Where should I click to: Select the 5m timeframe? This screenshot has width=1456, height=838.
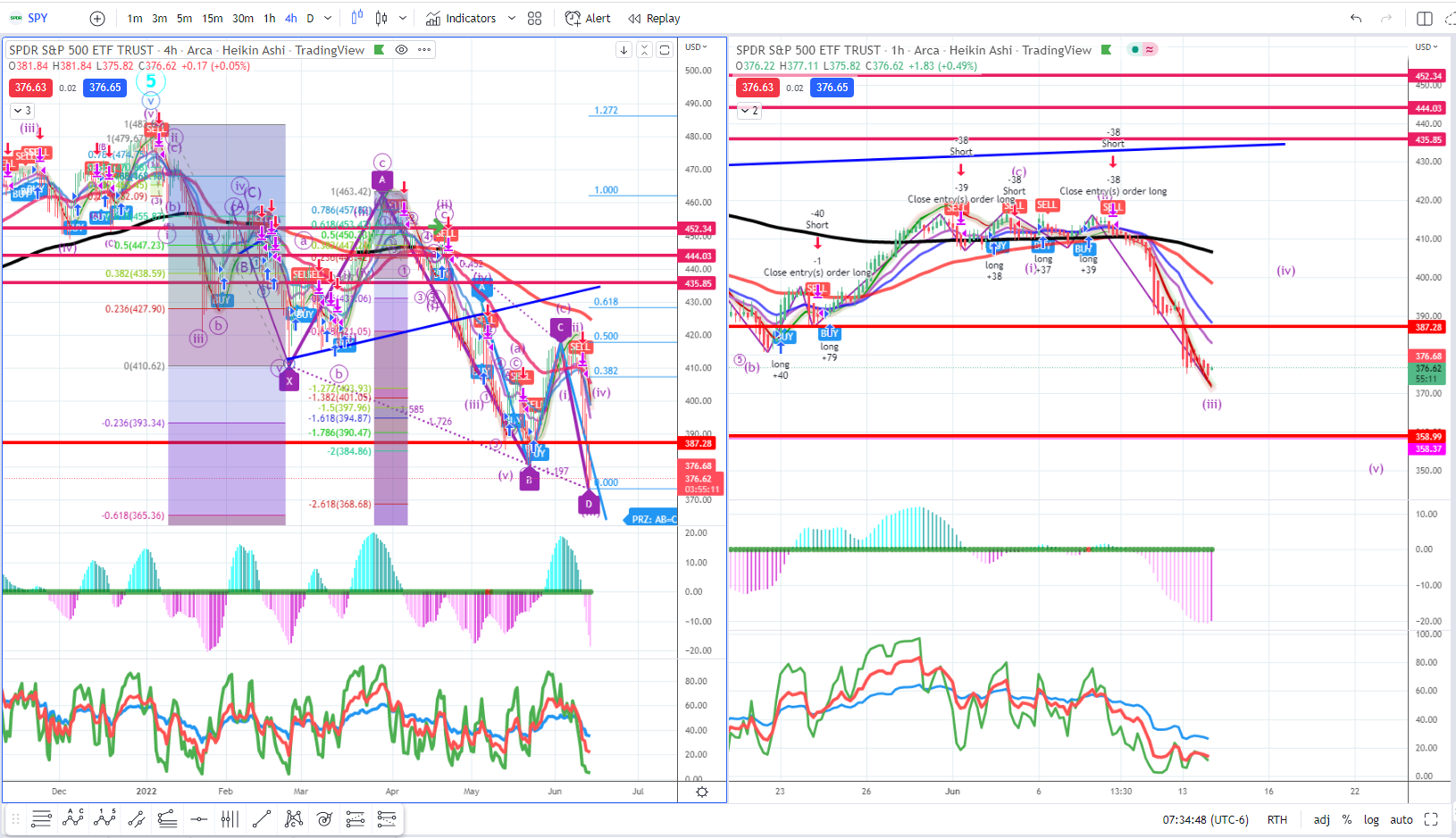(184, 18)
